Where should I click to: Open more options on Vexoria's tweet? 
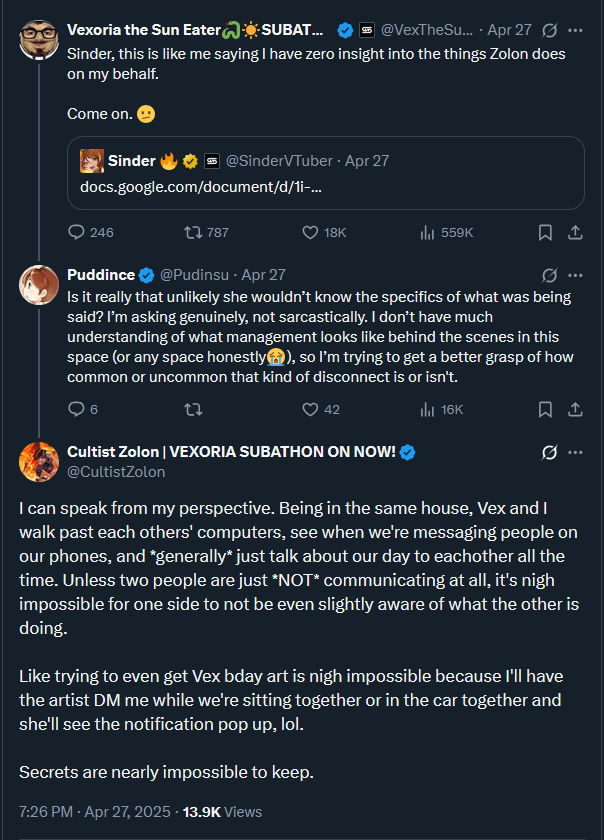click(575, 30)
